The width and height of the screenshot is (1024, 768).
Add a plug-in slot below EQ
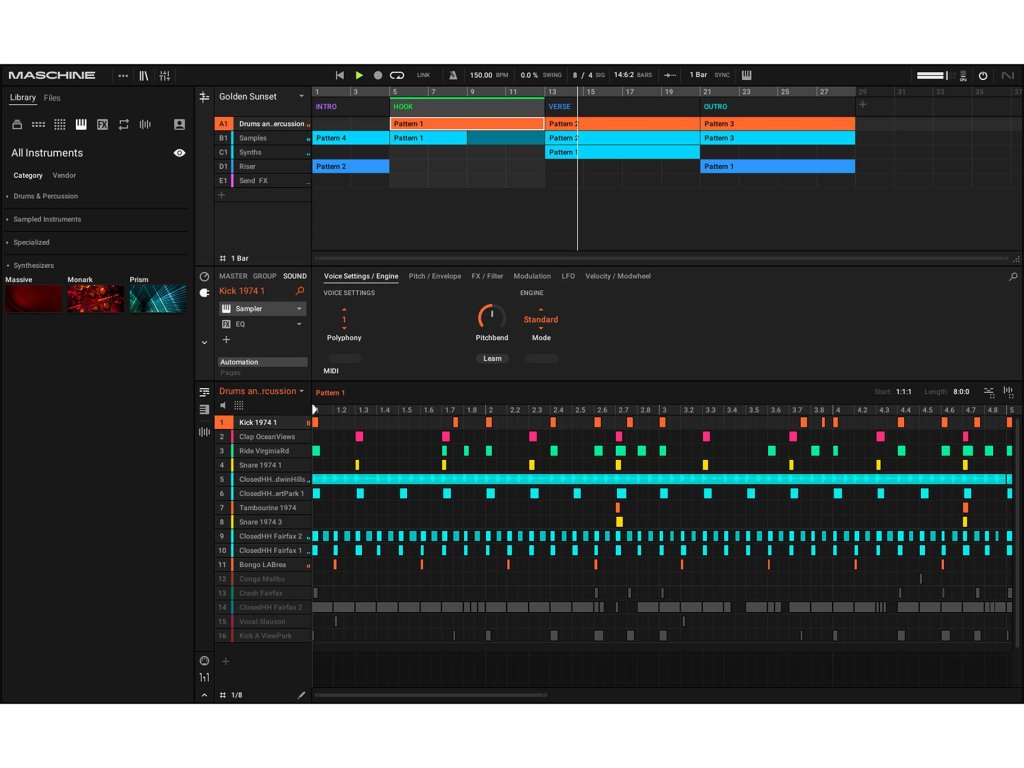click(x=226, y=340)
